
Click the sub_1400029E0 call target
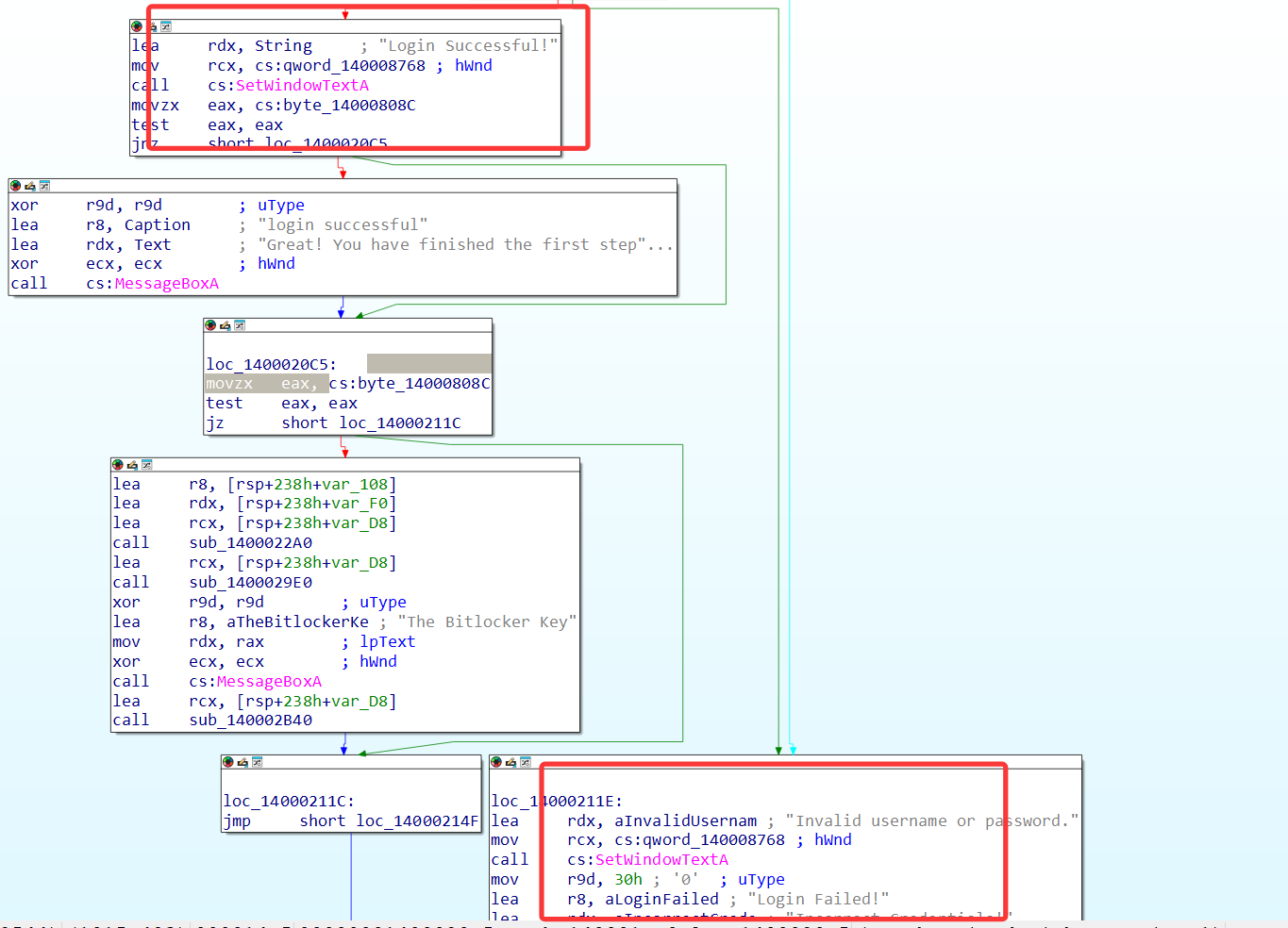250,583
